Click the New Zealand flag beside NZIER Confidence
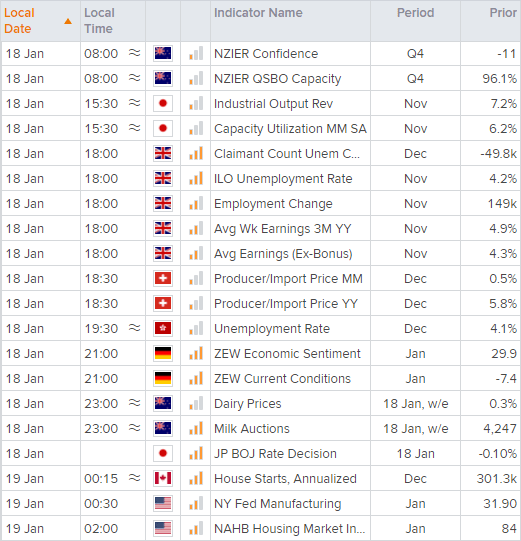Image resolution: width=521 pixels, height=541 pixels. 163,53
